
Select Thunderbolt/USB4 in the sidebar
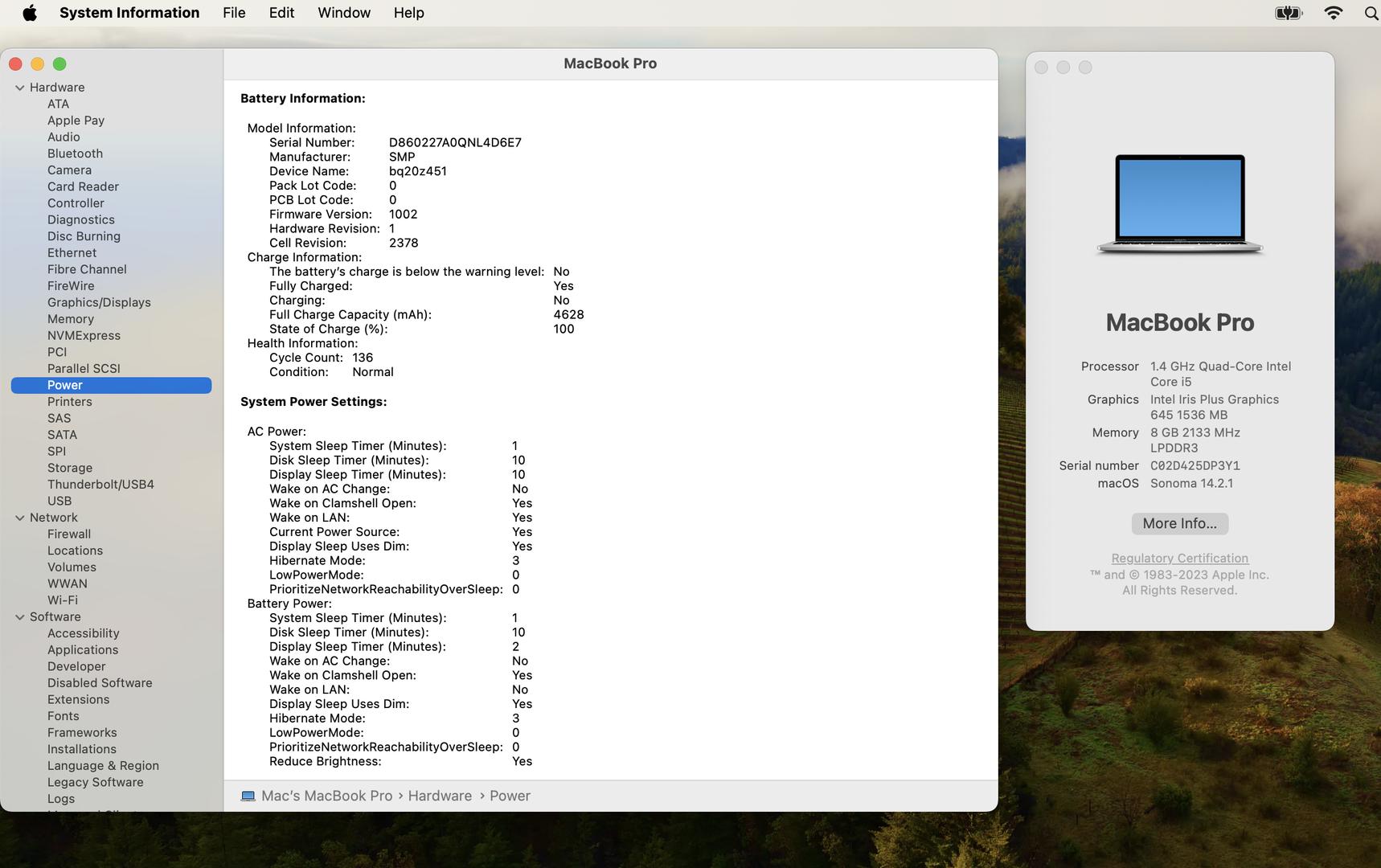click(x=100, y=485)
